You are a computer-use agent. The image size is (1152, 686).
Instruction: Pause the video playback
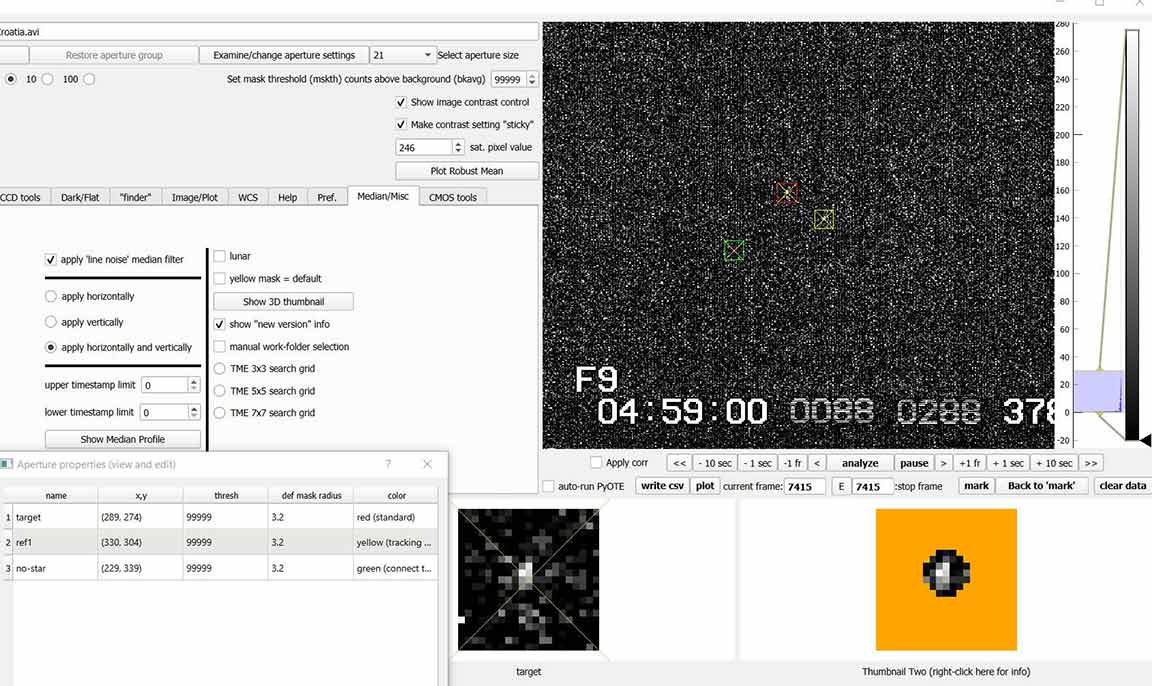coord(914,463)
